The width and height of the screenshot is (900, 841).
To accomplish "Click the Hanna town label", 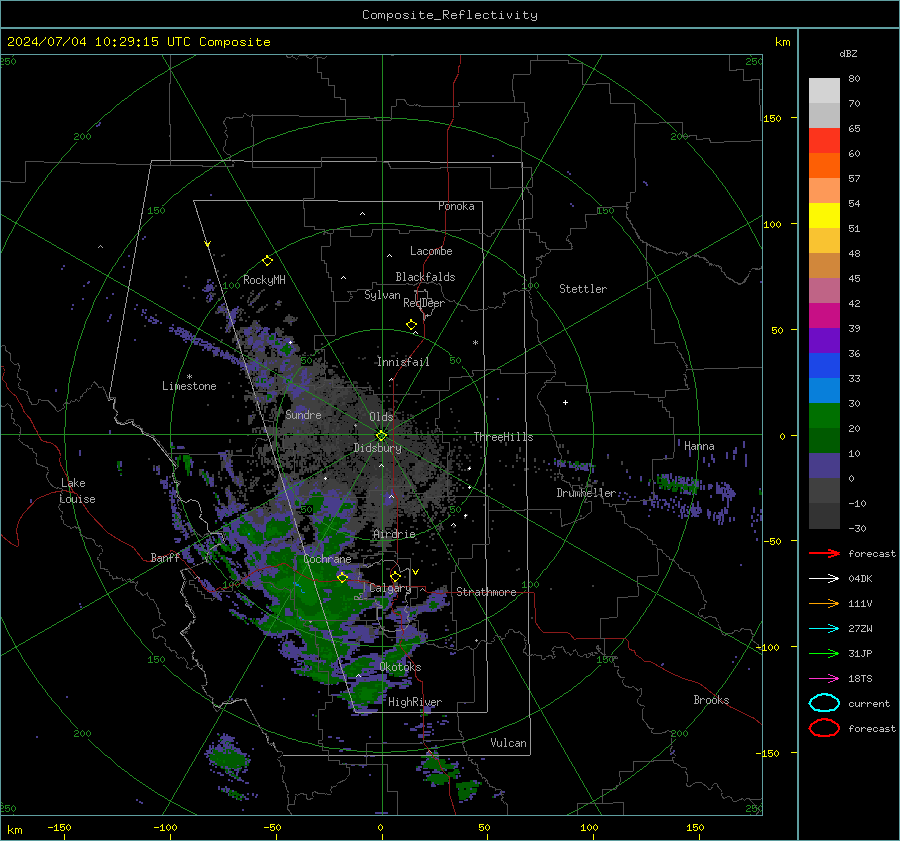I will pos(699,446).
